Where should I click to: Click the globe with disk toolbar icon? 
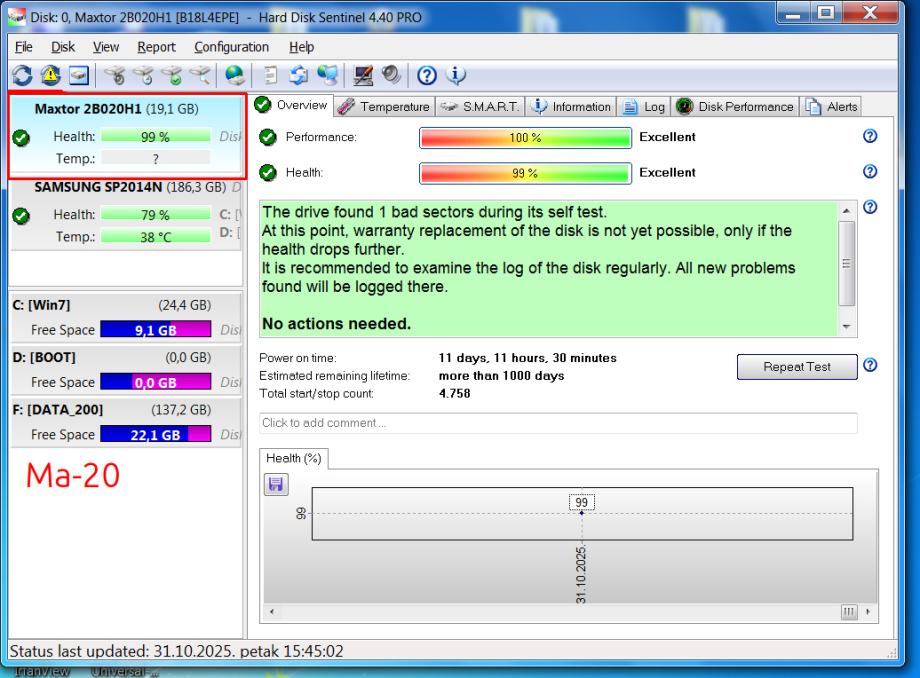pyautogui.click(x=235, y=75)
